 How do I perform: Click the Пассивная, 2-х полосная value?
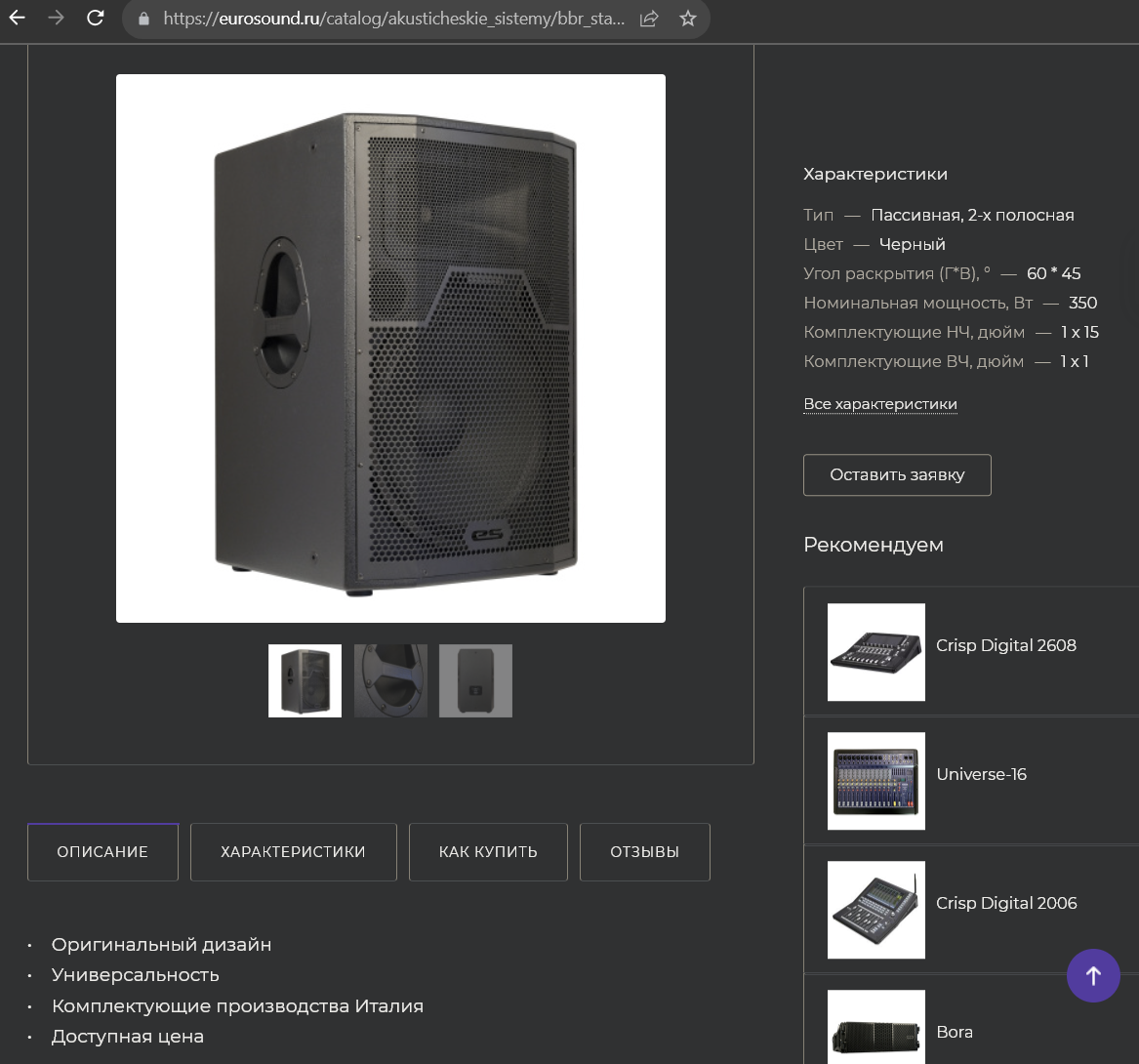pyautogui.click(x=973, y=215)
